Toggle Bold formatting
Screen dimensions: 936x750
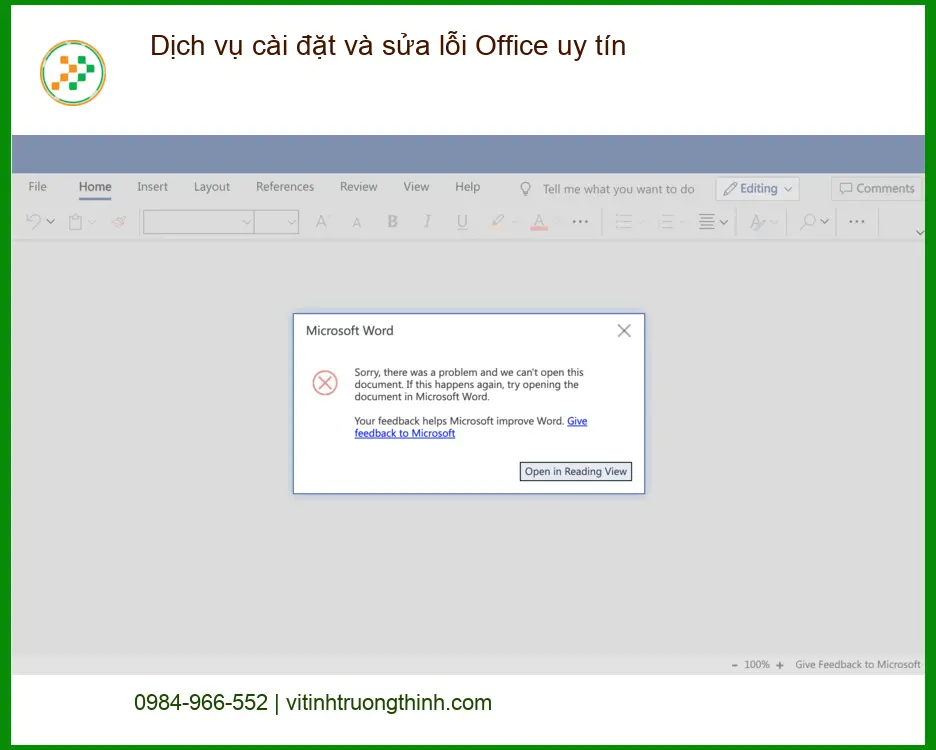pos(392,222)
